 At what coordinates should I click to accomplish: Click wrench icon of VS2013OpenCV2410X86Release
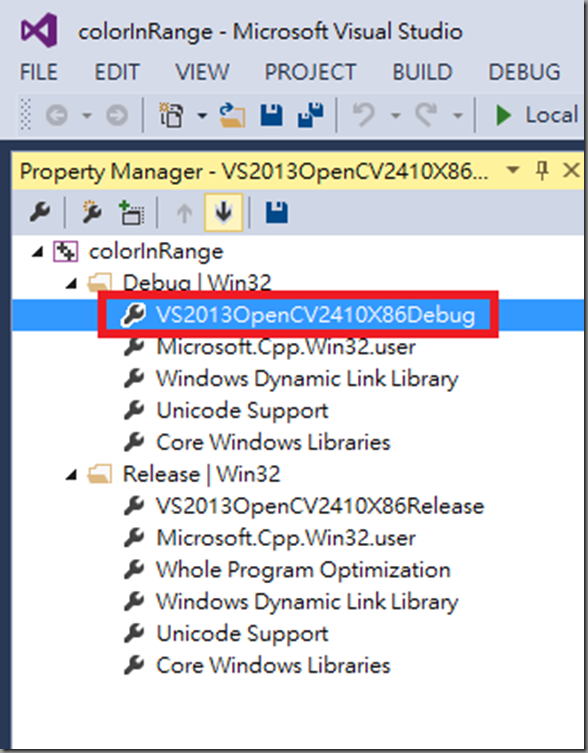click(134, 506)
